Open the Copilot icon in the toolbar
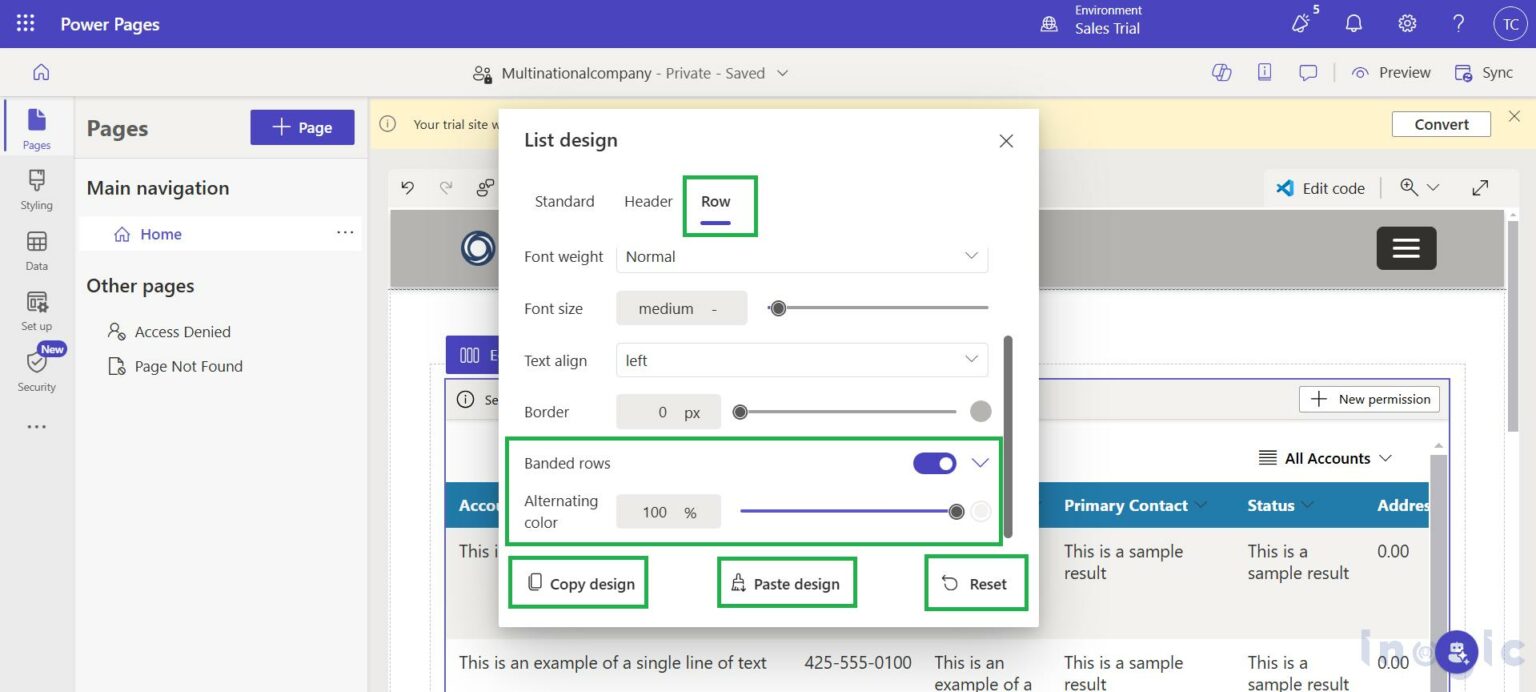 pyautogui.click(x=1221, y=72)
